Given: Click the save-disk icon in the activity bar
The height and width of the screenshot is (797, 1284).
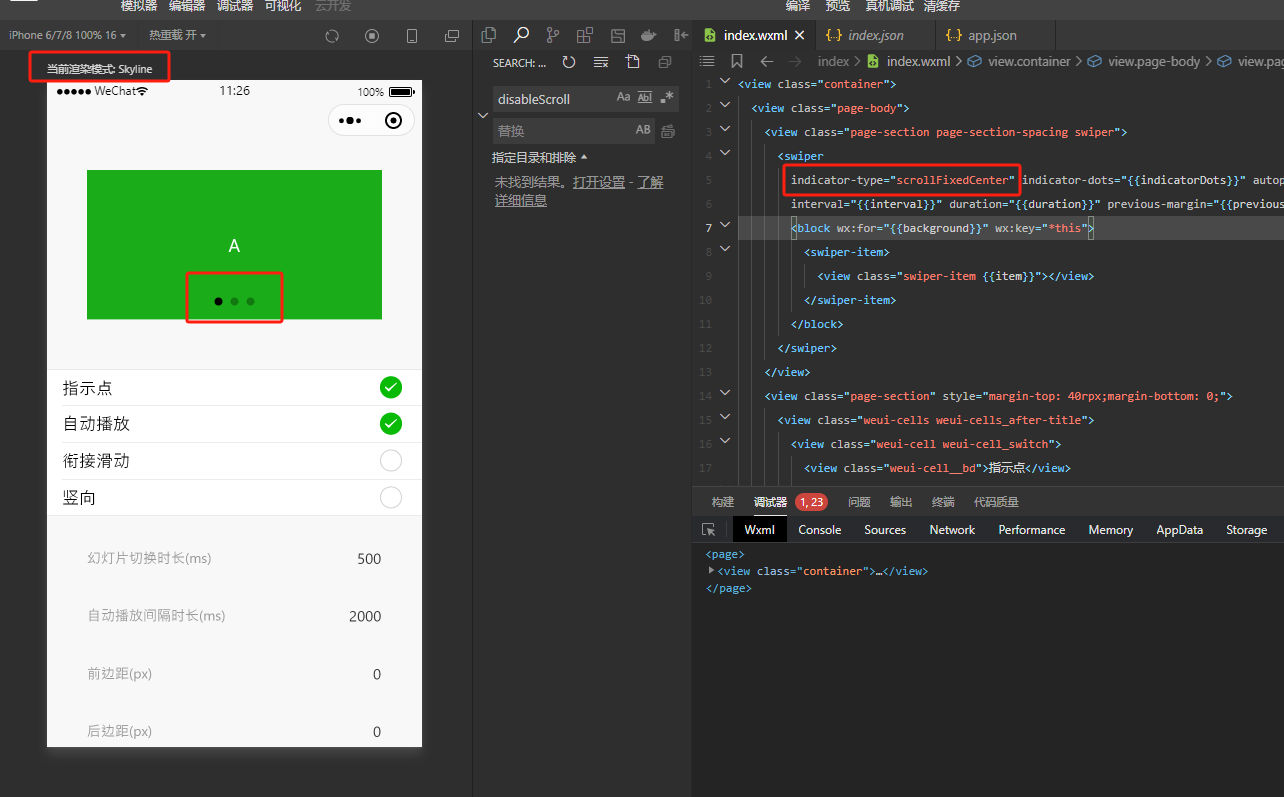Looking at the screenshot, I should (x=618, y=35).
